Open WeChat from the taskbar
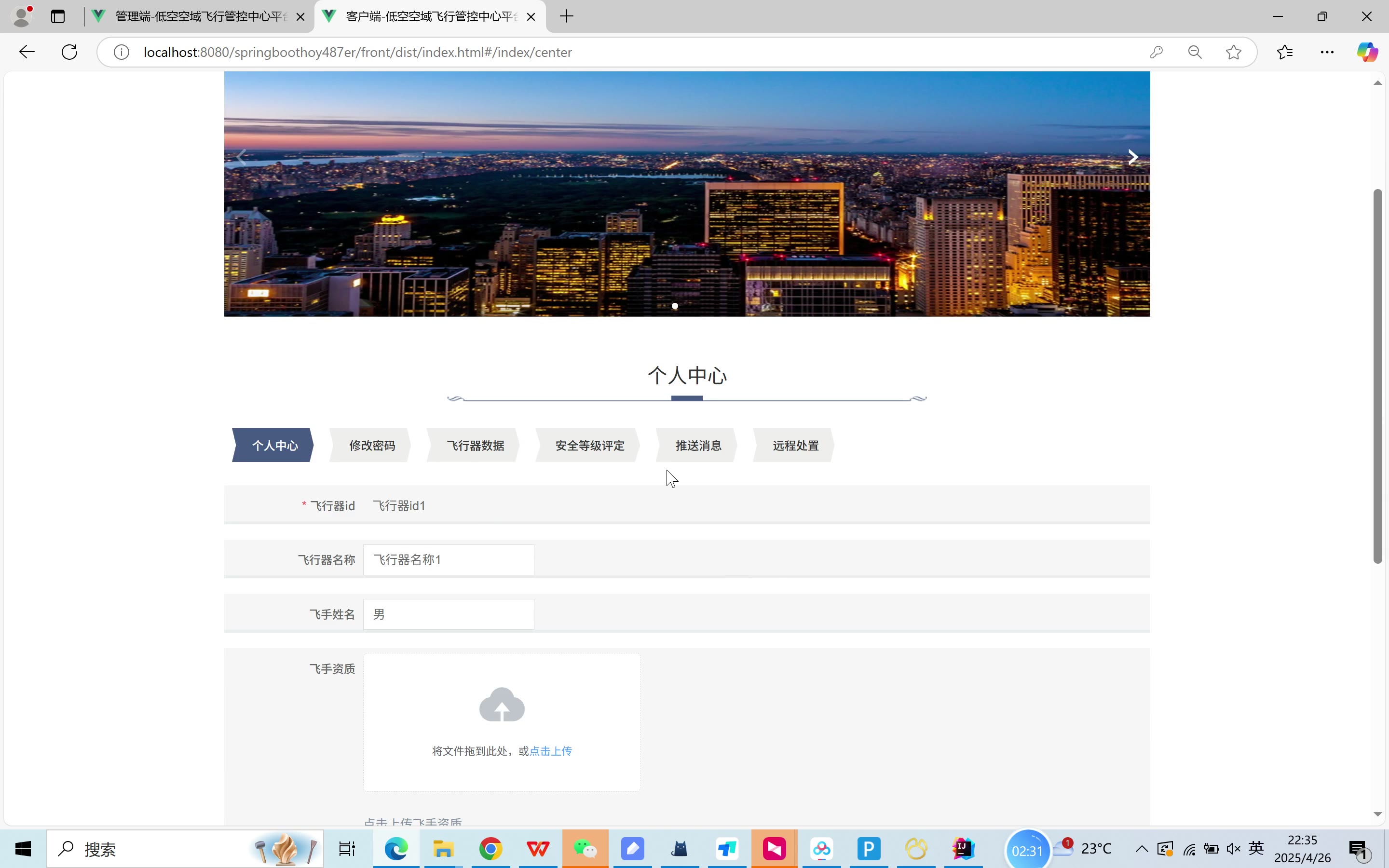The height and width of the screenshot is (868, 1389). point(585,849)
